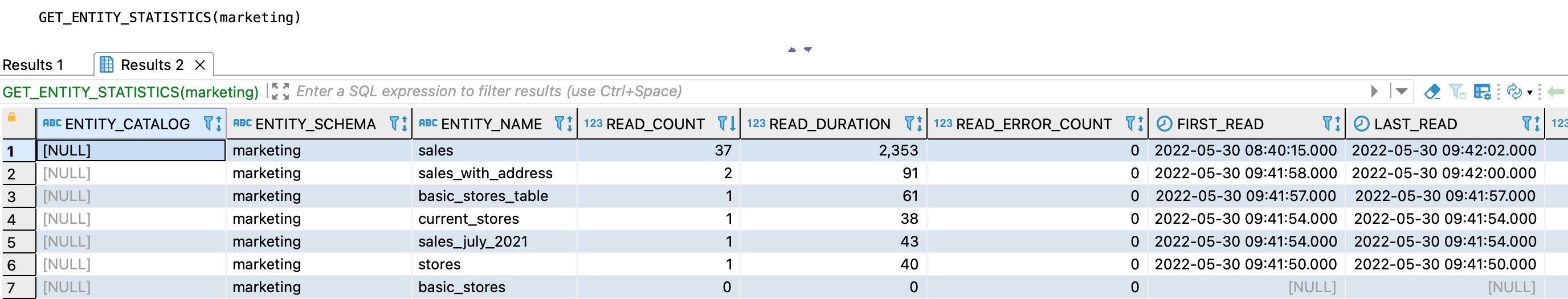Switch to the Results 1 tab

pos(33,64)
